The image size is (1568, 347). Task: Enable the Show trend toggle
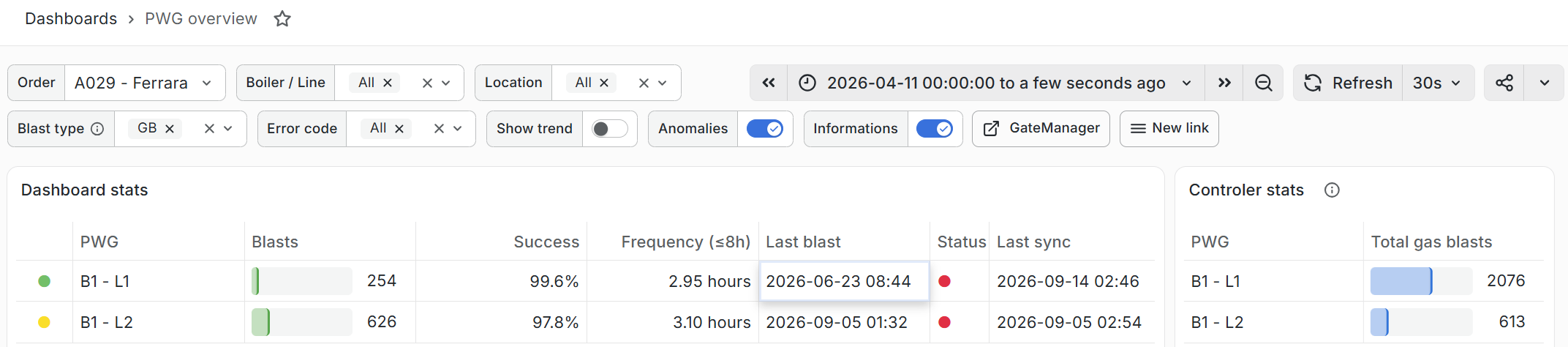pyautogui.click(x=610, y=129)
